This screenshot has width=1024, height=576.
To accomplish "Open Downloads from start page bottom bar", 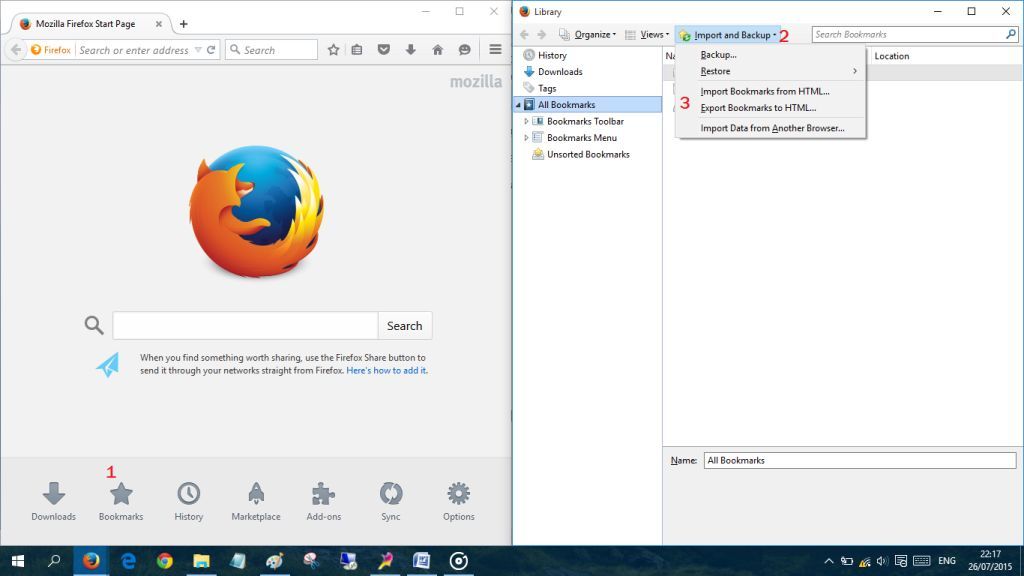I will (x=54, y=501).
